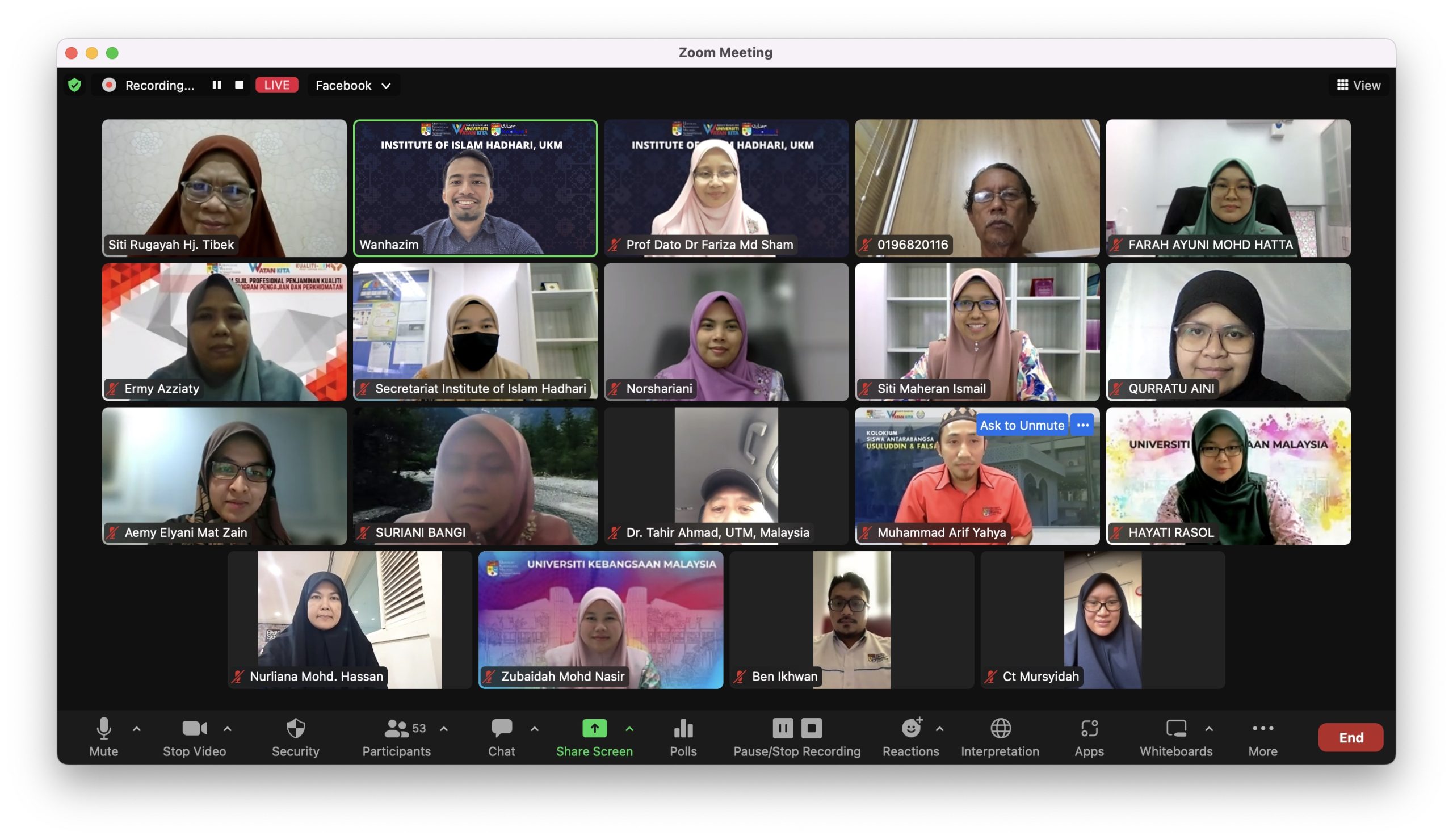Expand the Facebook live stream dropdown
Screen dimensions: 1453x840
pos(353,85)
